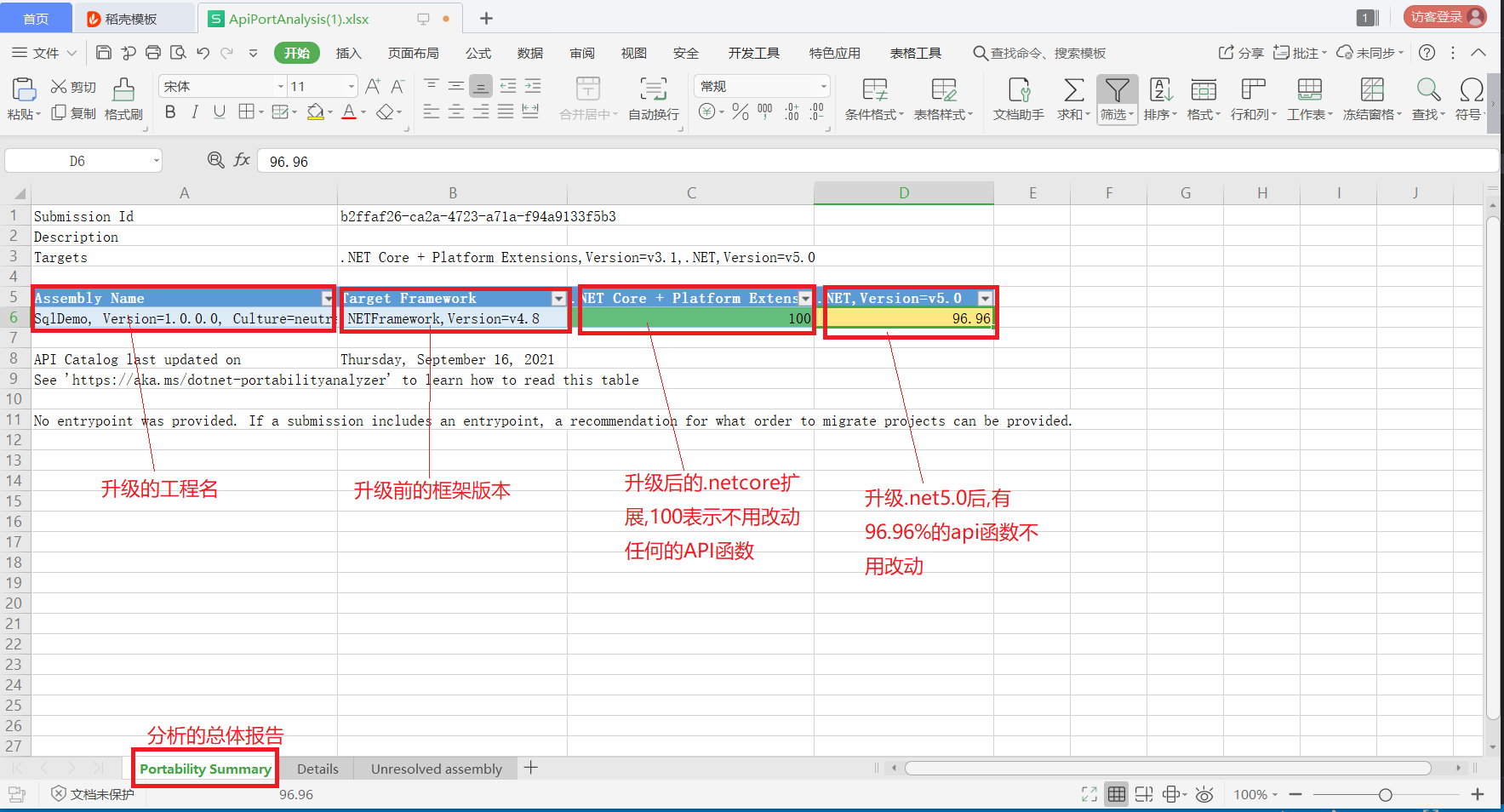Screen dimensions: 1504x812
Task: Toggle Wrap Text (自动换行)
Action: coord(654,99)
